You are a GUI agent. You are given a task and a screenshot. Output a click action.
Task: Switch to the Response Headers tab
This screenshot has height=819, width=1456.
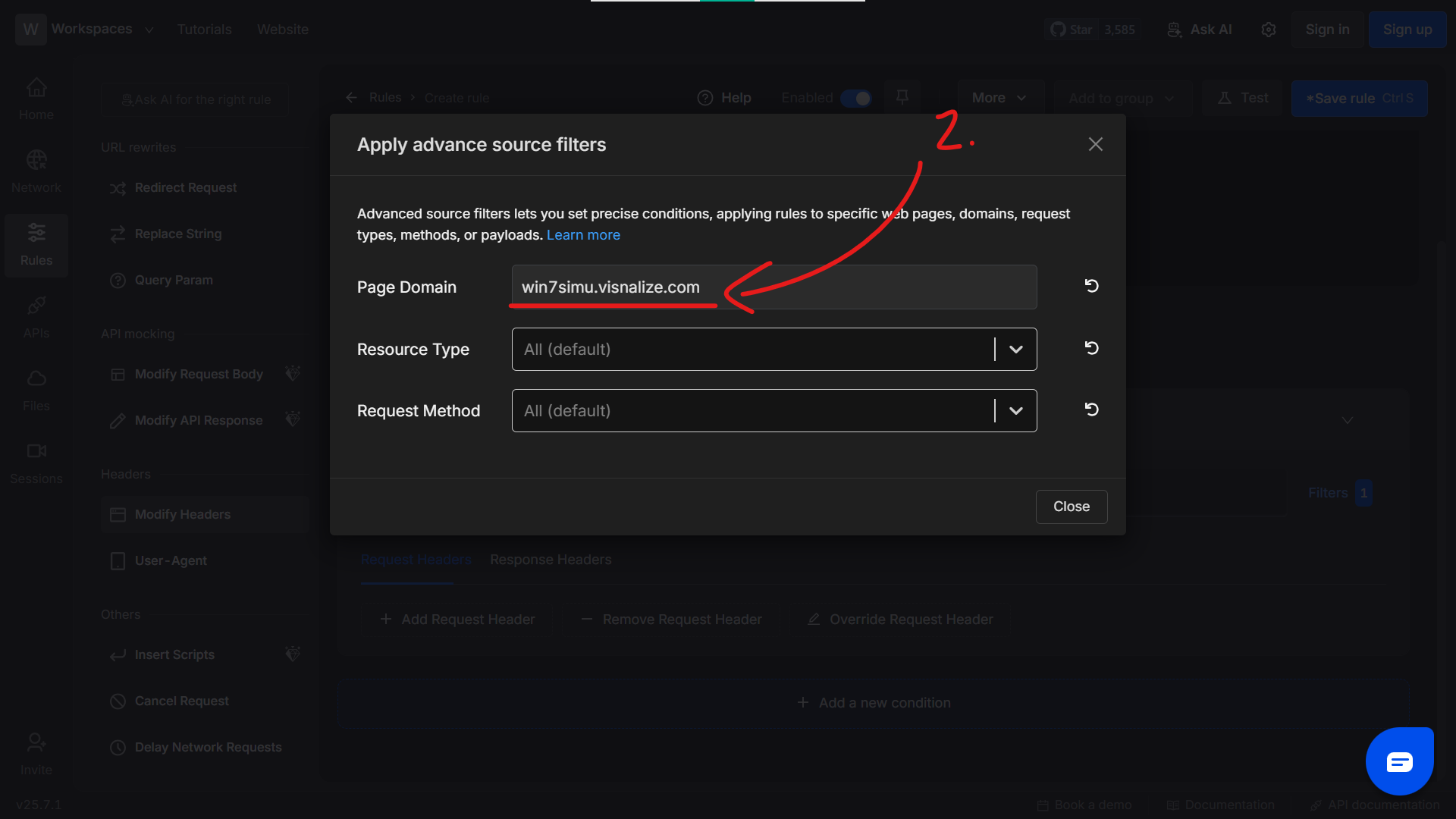click(x=550, y=560)
